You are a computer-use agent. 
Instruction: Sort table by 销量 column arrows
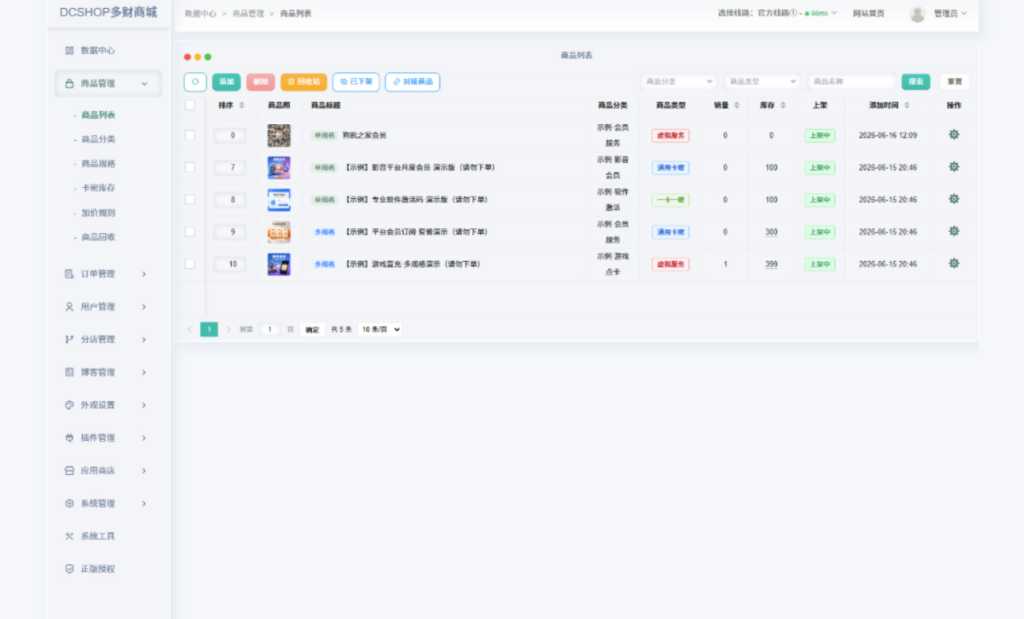[x=737, y=105]
